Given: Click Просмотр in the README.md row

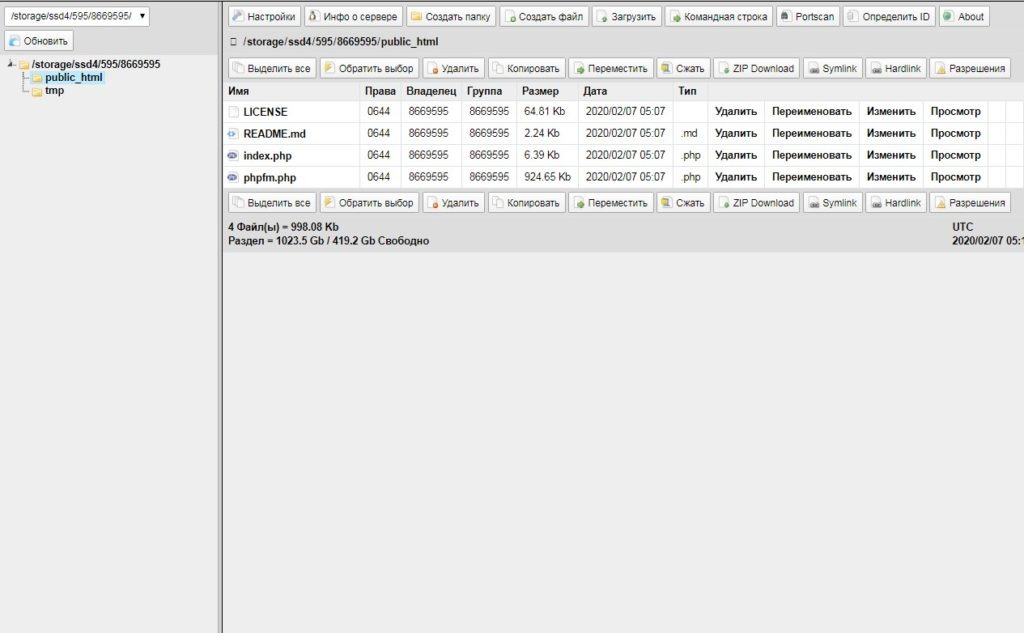Looking at the screenshot, I should [x=955, y=133].
